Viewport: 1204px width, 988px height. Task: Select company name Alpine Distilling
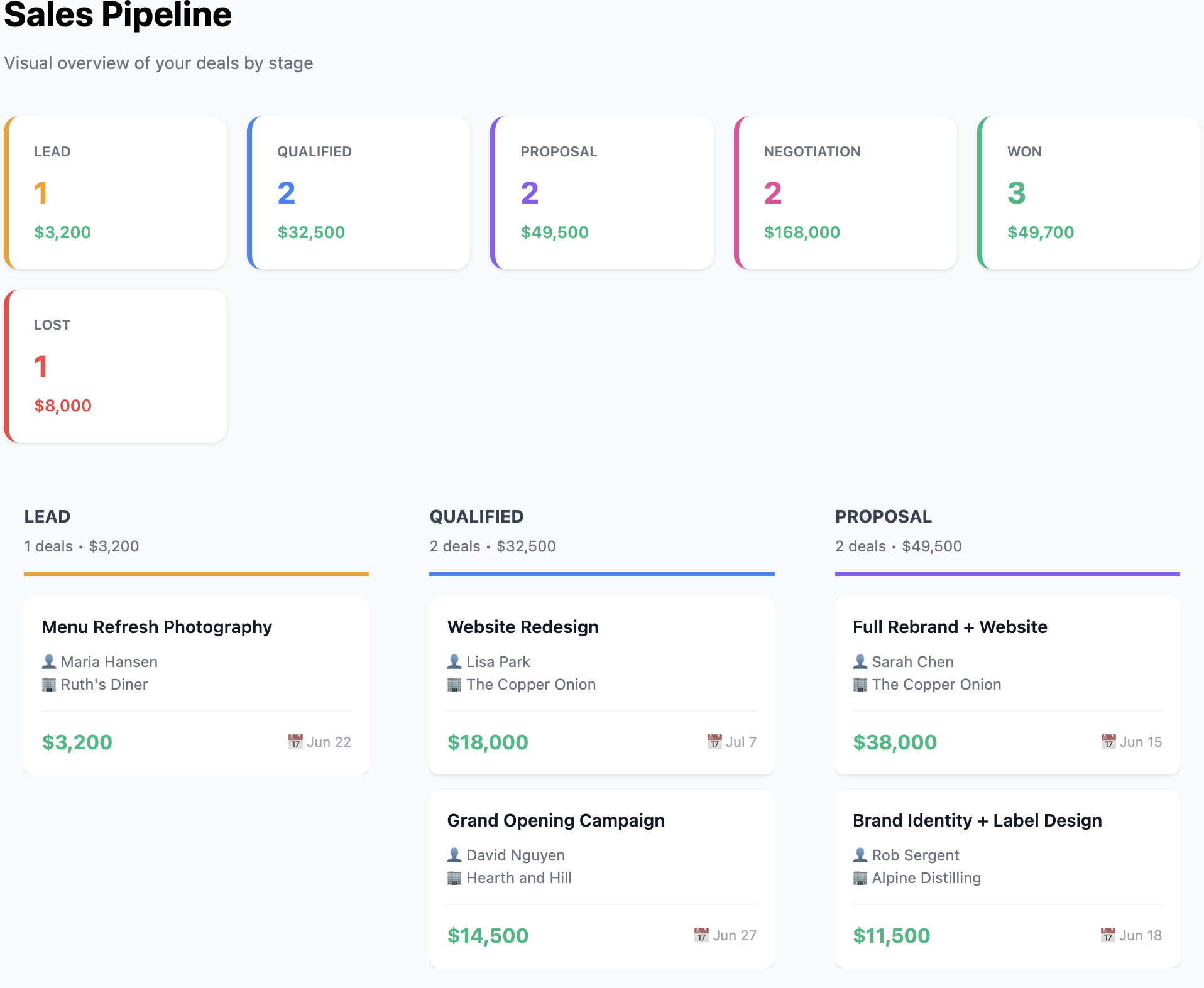tap(926, 877)
